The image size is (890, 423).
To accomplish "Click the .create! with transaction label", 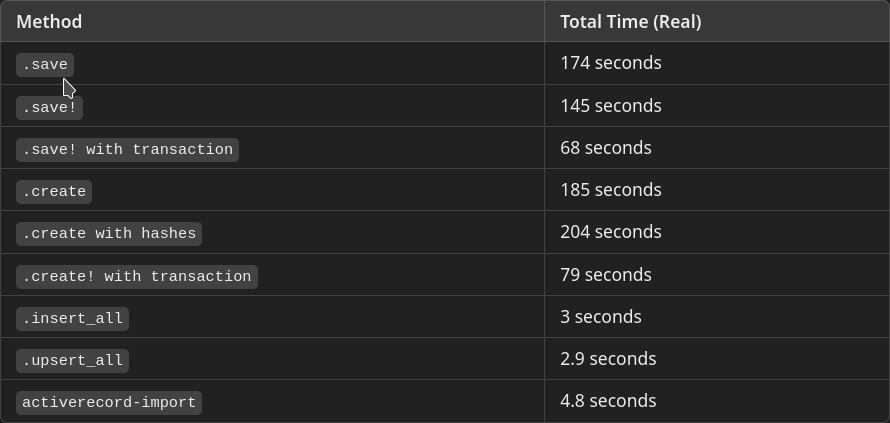I will point(136,276).
